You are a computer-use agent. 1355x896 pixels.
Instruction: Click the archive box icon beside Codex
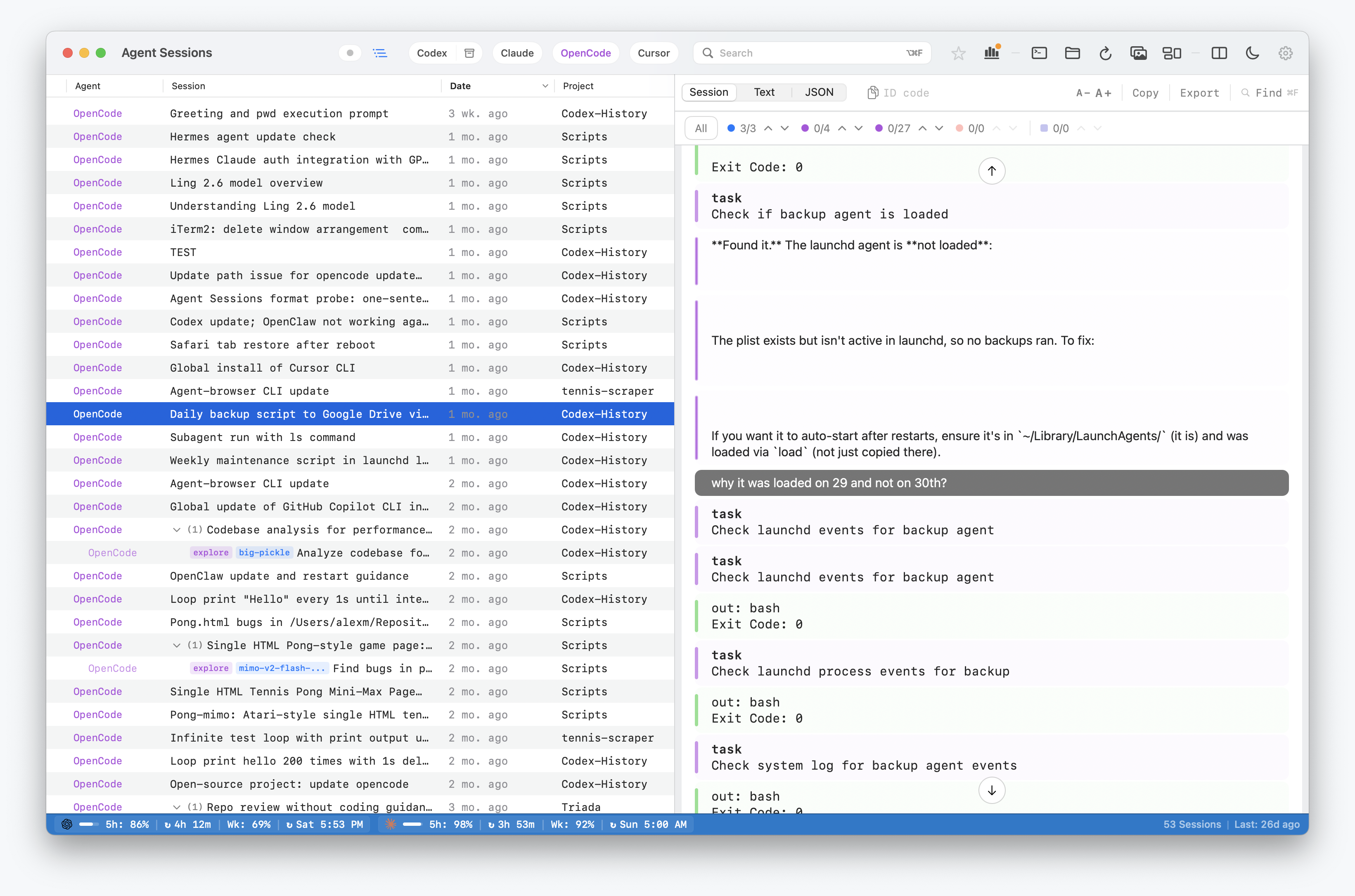[x=469, y=53]
